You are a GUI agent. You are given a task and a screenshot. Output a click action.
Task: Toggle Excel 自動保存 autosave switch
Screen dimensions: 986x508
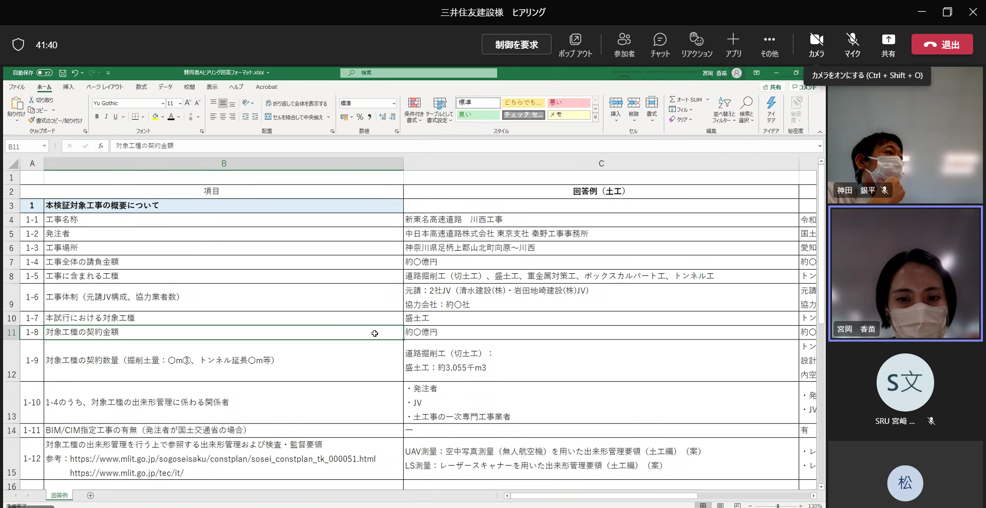click(44, 73)
